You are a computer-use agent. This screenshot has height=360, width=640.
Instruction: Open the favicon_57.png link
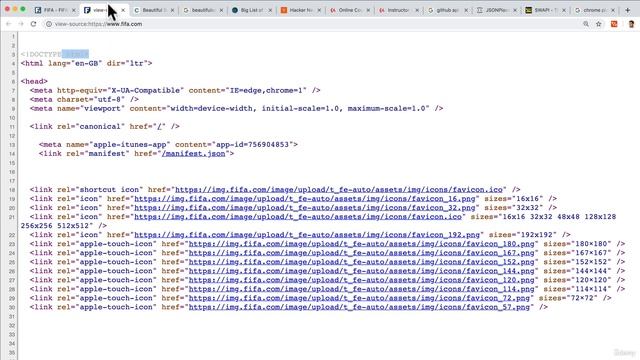(359, 307)
